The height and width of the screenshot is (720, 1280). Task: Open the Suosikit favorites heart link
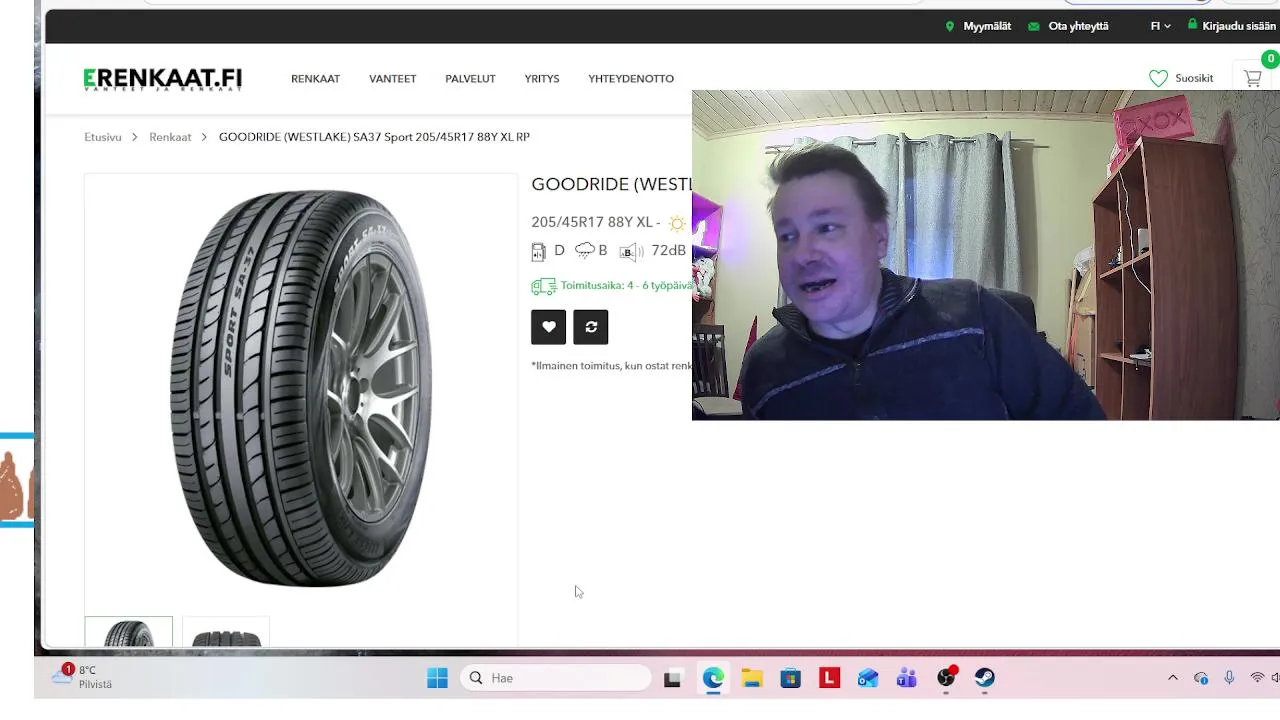click(x=1181, y=78)
